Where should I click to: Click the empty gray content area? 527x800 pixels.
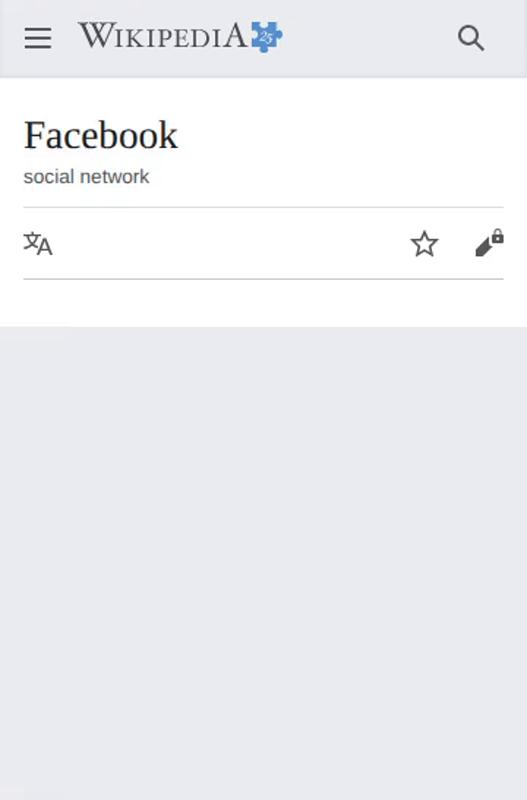263,561
